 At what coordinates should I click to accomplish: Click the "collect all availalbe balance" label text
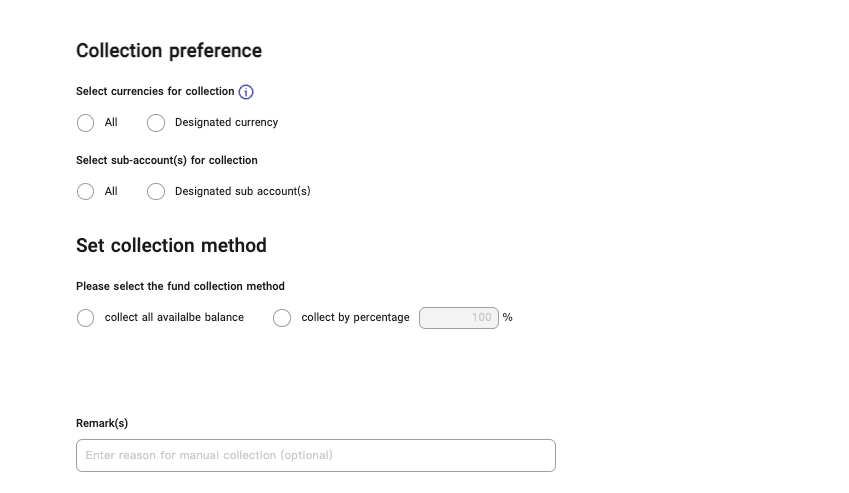[x=174, y=318]
